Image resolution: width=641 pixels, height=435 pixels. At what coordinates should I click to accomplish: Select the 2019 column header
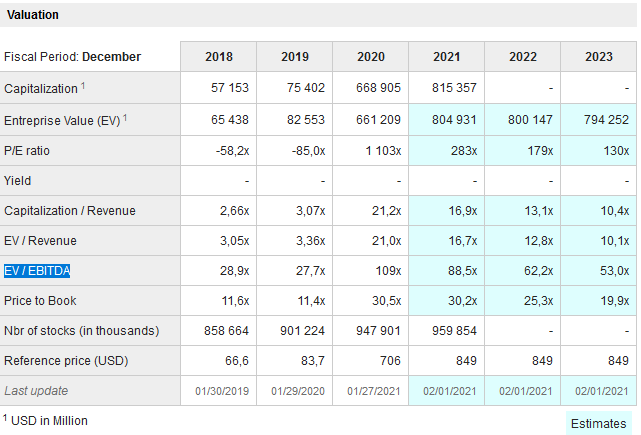pyautogui.click(x=294, y=57)
